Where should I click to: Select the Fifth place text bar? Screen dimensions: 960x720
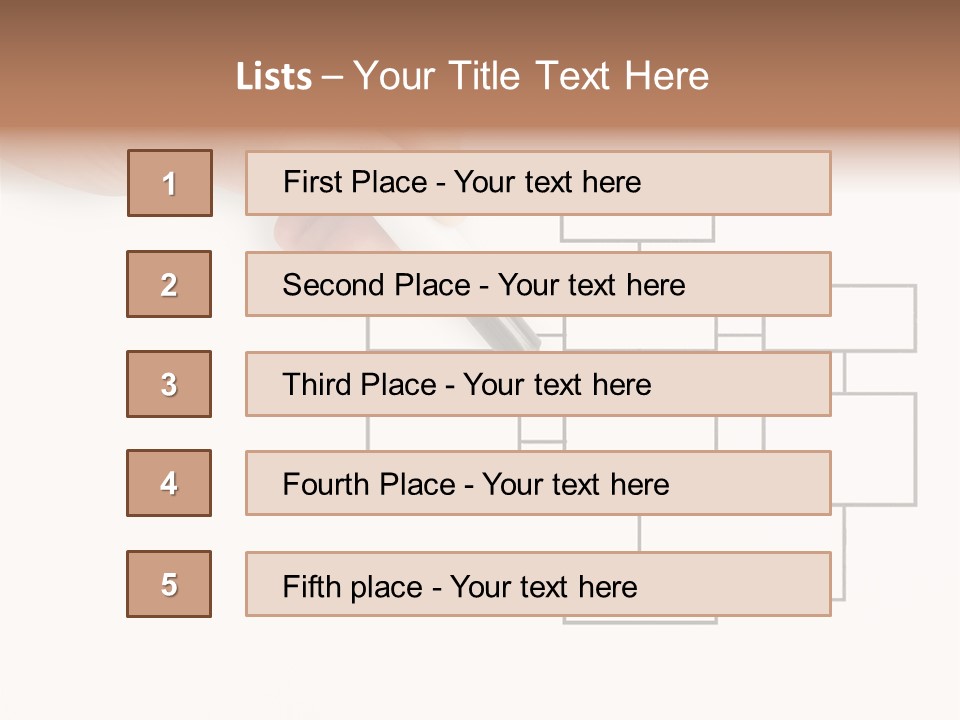coord(538,584)
